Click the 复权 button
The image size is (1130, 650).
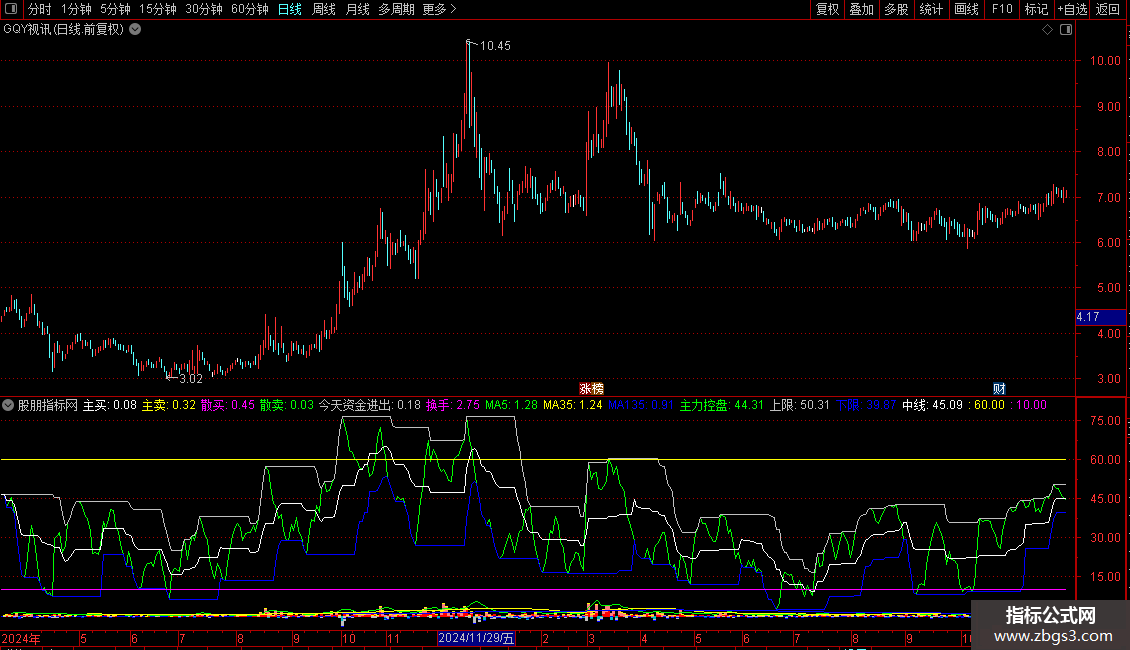coord(827,9)
